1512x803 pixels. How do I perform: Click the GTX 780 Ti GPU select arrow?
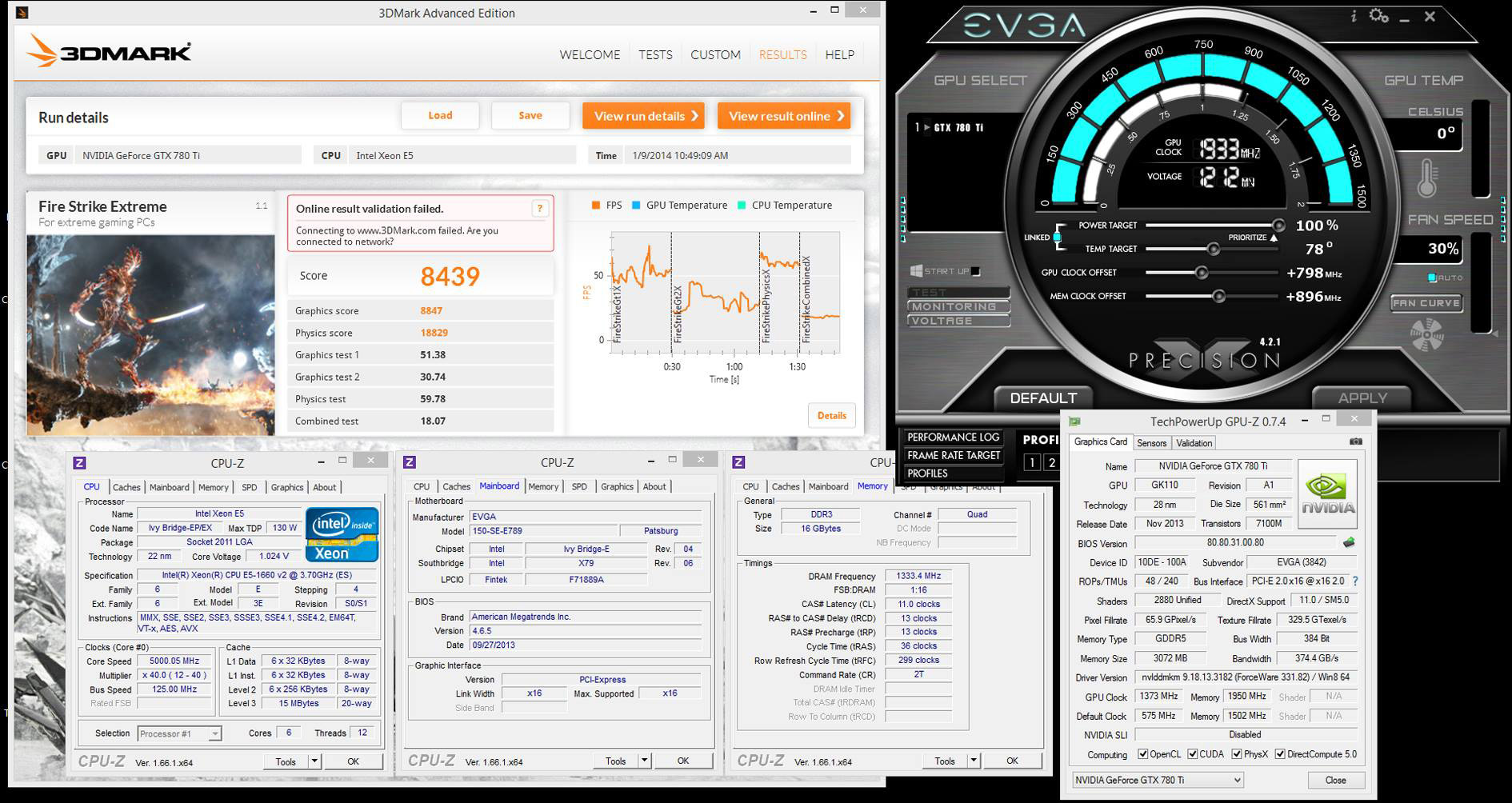coord(926,127)
